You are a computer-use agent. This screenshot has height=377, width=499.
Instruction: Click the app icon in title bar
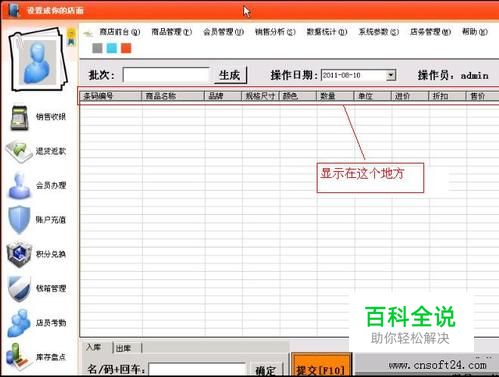13,10
